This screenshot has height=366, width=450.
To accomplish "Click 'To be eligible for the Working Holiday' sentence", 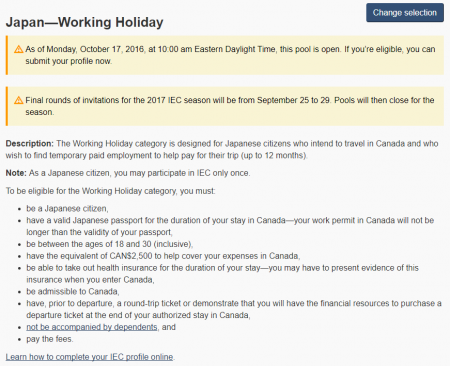I will [x=111, y=191].
